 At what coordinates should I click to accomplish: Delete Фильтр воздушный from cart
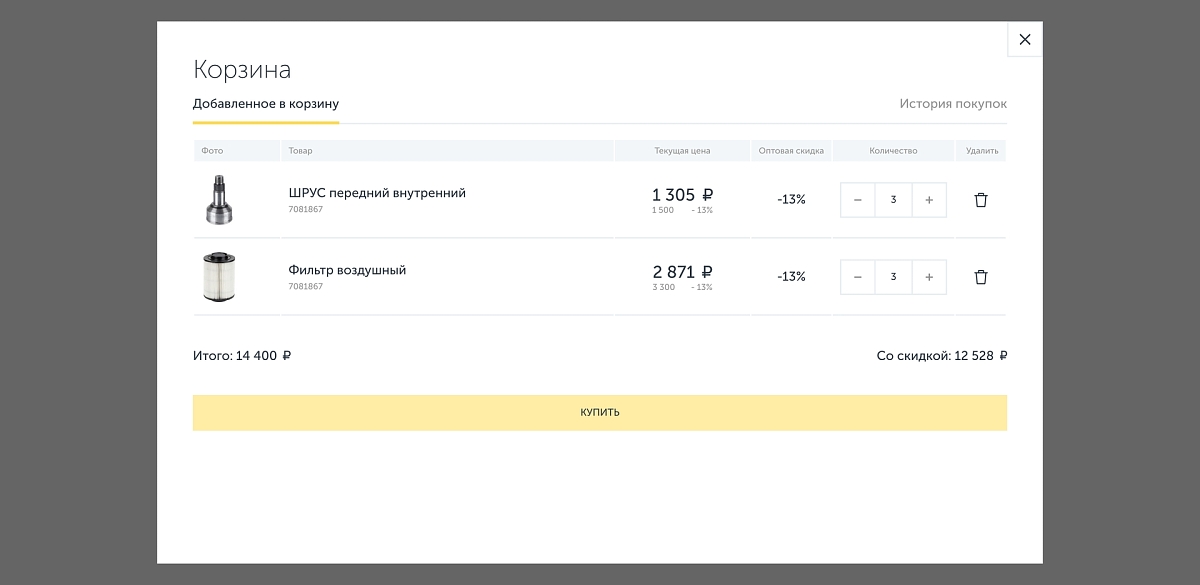pos(981,277)
